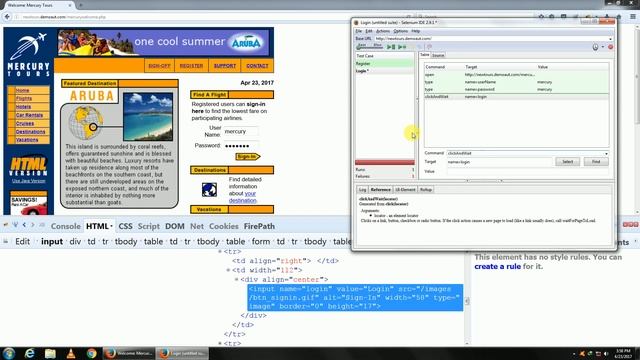Open VLC media player from the taskbar
This screenshot has height=360, width=640.
(x=71, y=353)
